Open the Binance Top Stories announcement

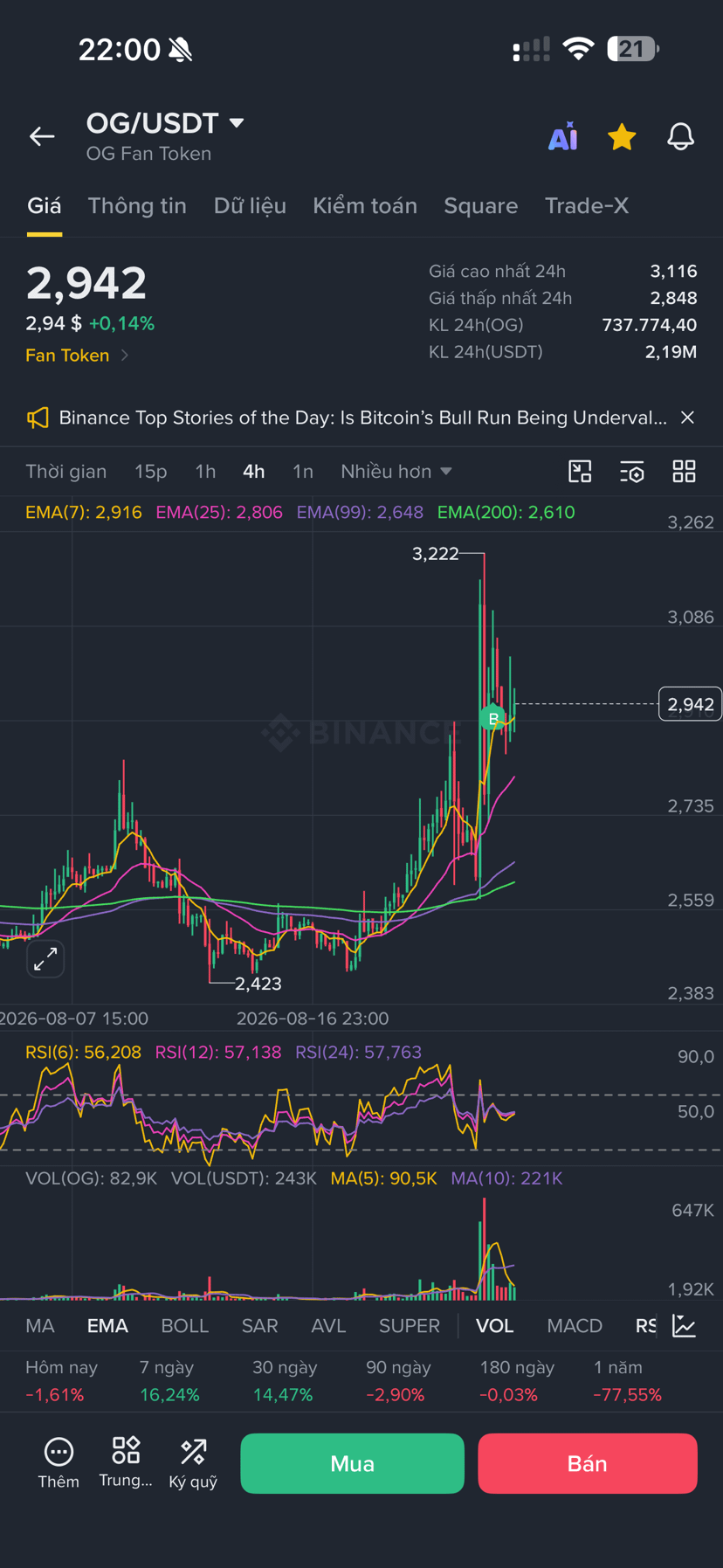362,418
